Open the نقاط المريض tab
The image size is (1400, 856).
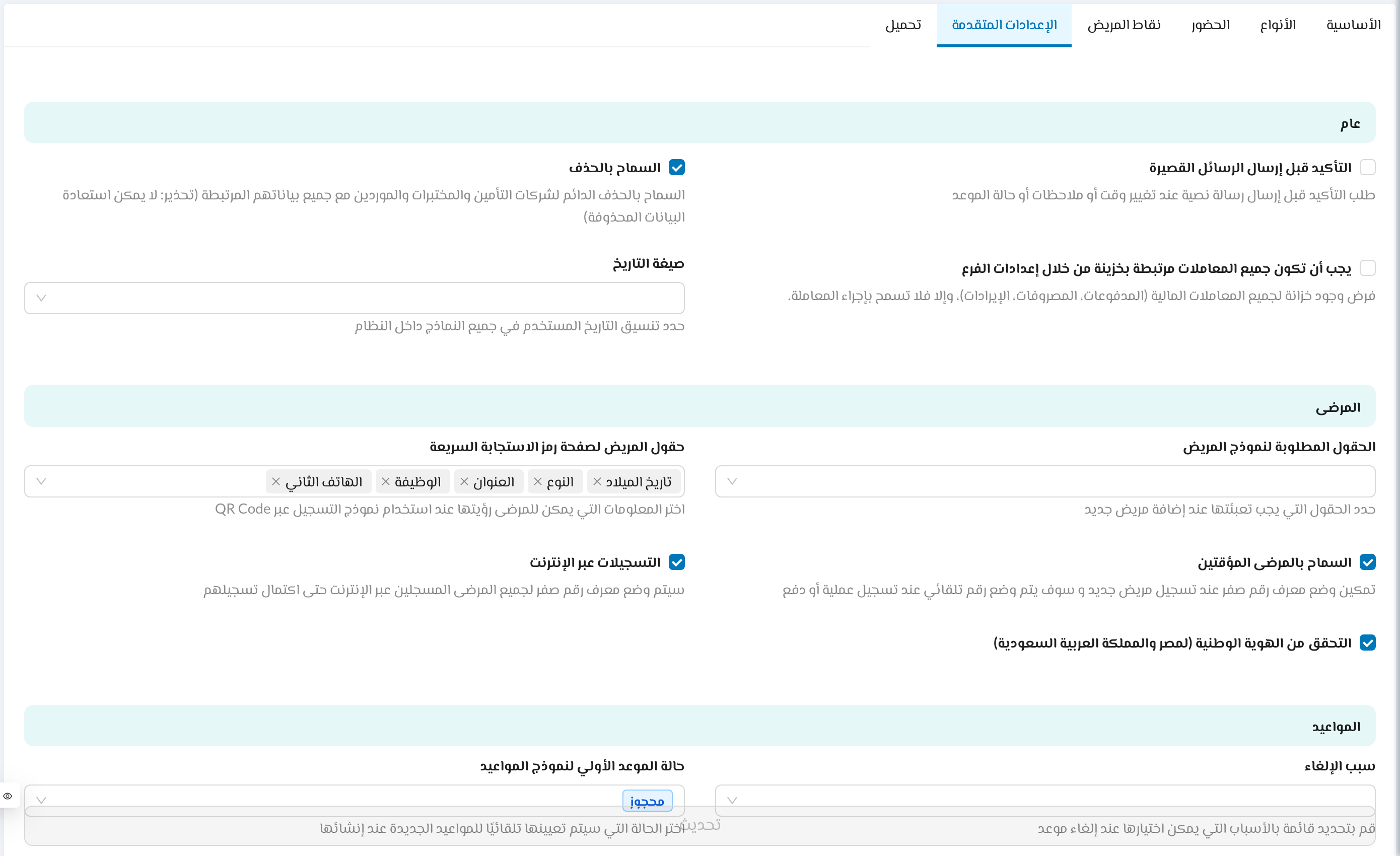[x=1124, y=25]
